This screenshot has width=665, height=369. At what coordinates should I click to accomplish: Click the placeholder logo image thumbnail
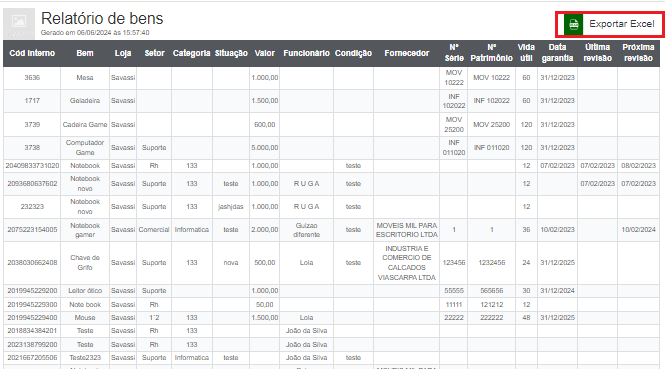(x=19, y=23)
